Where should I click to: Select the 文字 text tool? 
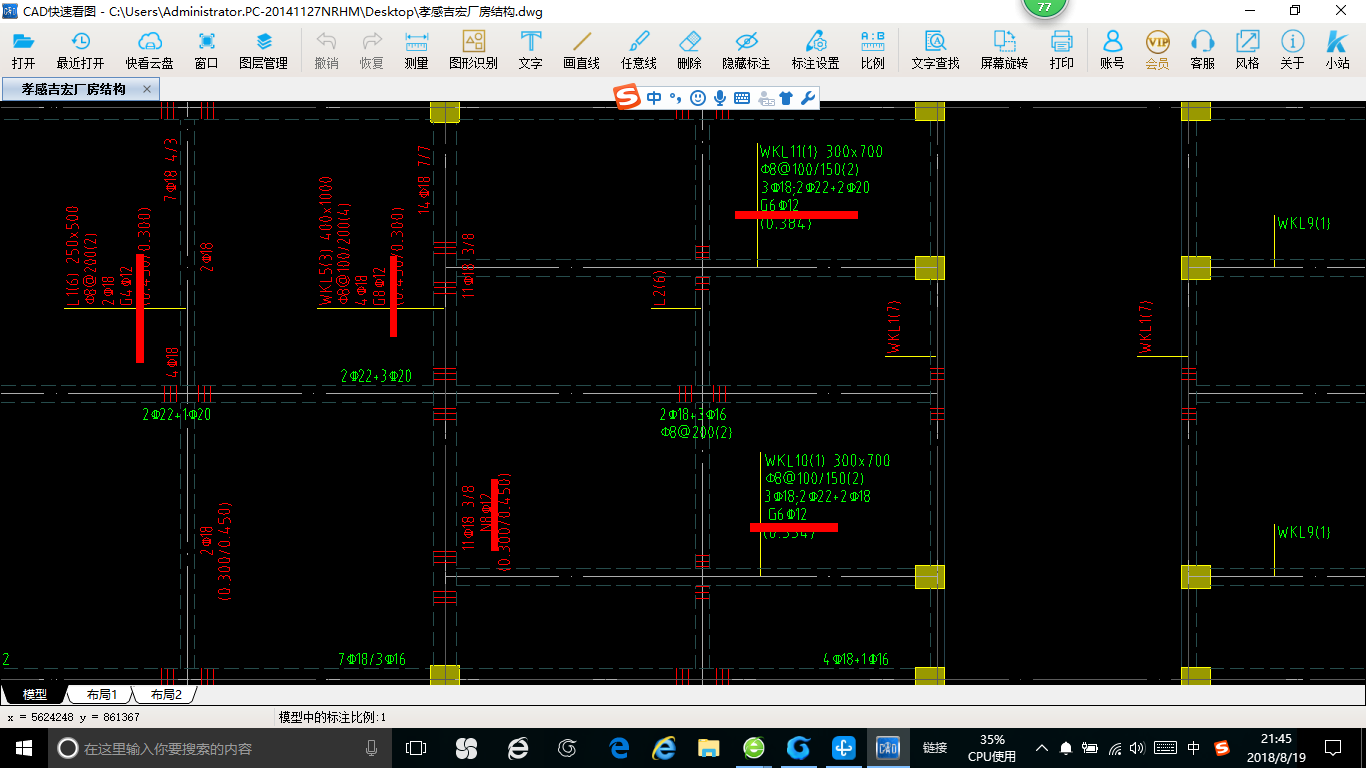click(x=530, y=50)
